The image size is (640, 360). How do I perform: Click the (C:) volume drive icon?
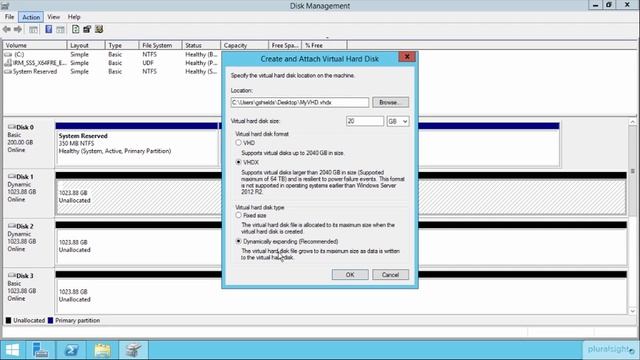tap(8, 54)
